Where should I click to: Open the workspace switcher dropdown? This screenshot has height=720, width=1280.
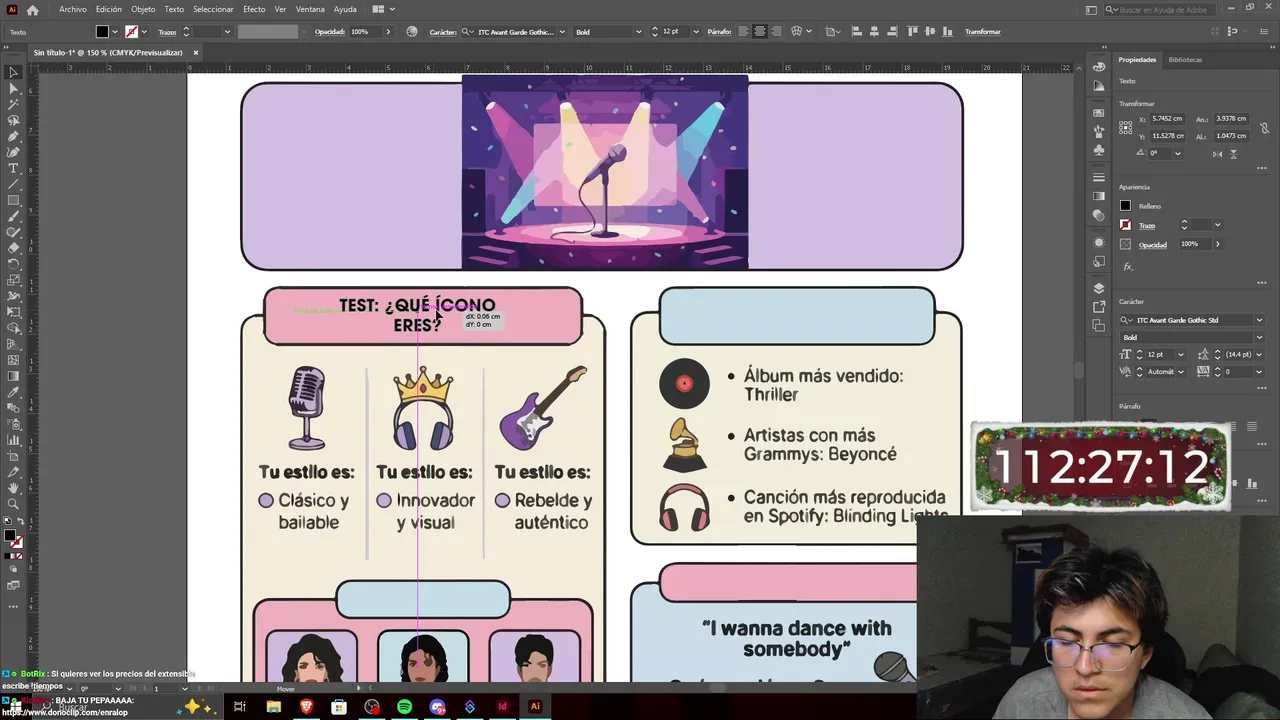point(383,9)
